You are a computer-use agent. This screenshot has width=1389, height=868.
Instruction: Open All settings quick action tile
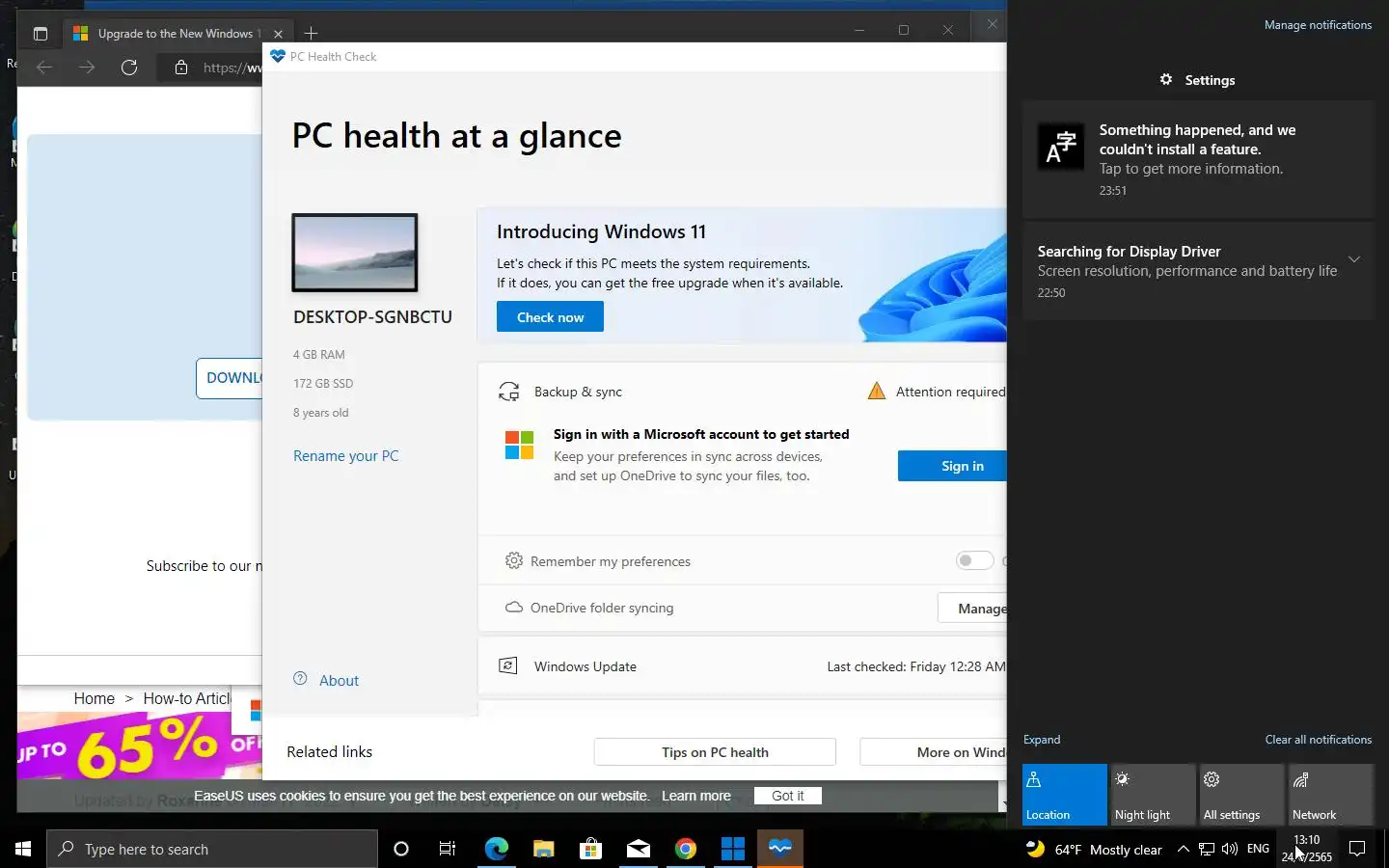(1242, 795)
